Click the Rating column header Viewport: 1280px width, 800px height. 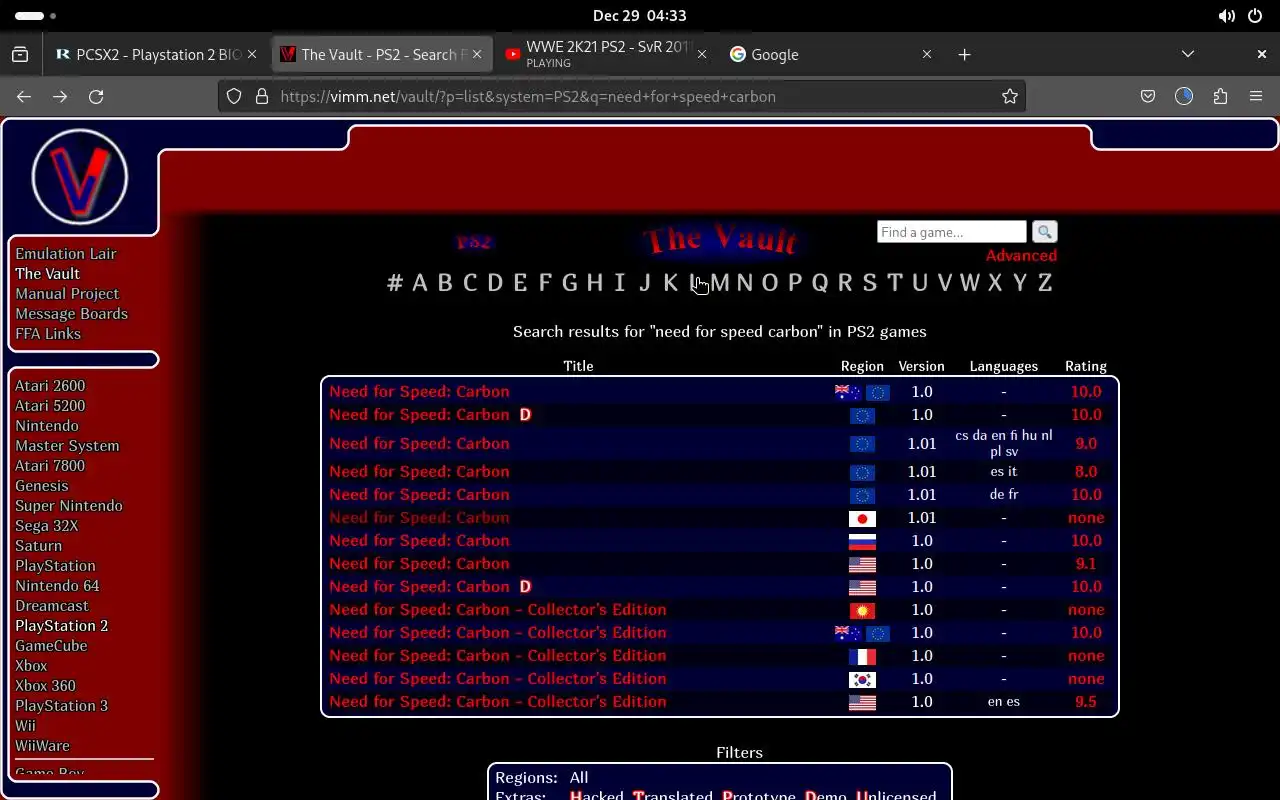point(1085,366)
